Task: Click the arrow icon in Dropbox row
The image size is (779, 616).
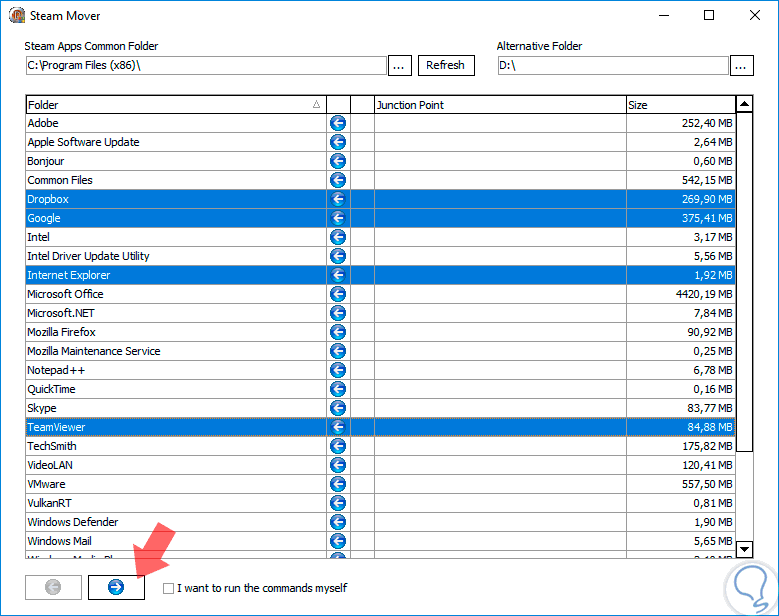Action: 338,199
